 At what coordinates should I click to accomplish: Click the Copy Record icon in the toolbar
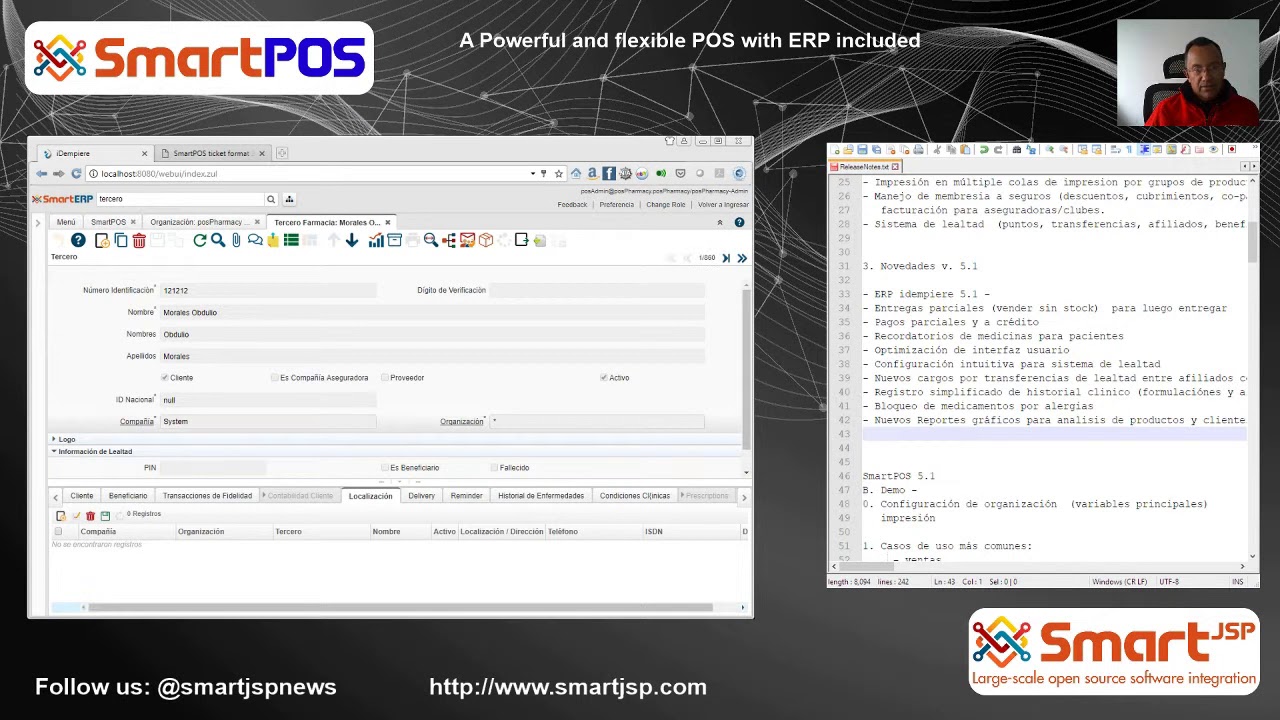tap(121, 240)
